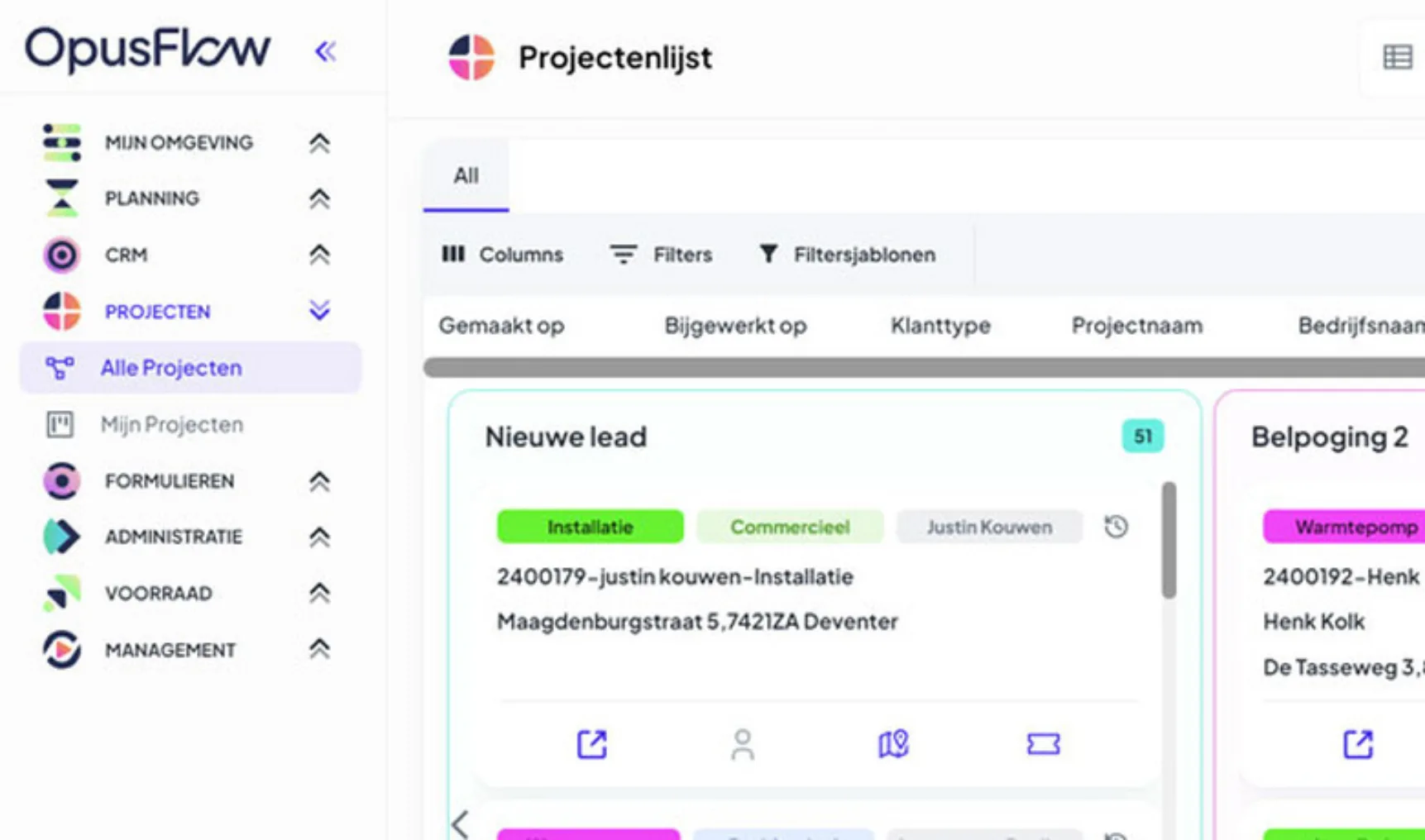Collapse Projecten section chevron
The height and width of the screenshot is (840, 1425).
click(319, 311)
